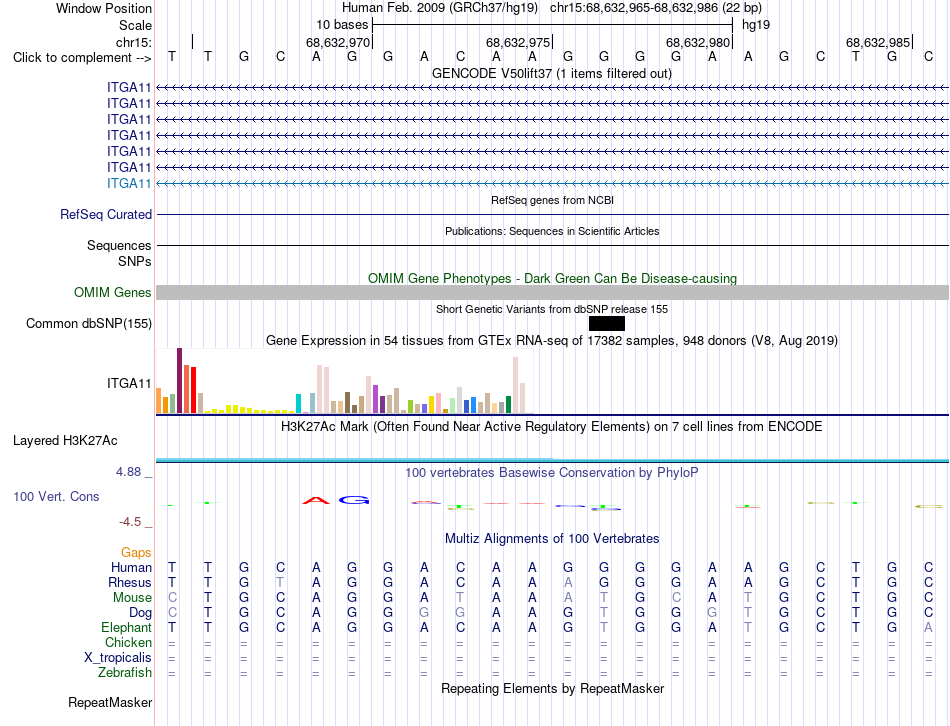Click the 'Click to complement -->' label
Screen dimensions: 950x726
82,58
